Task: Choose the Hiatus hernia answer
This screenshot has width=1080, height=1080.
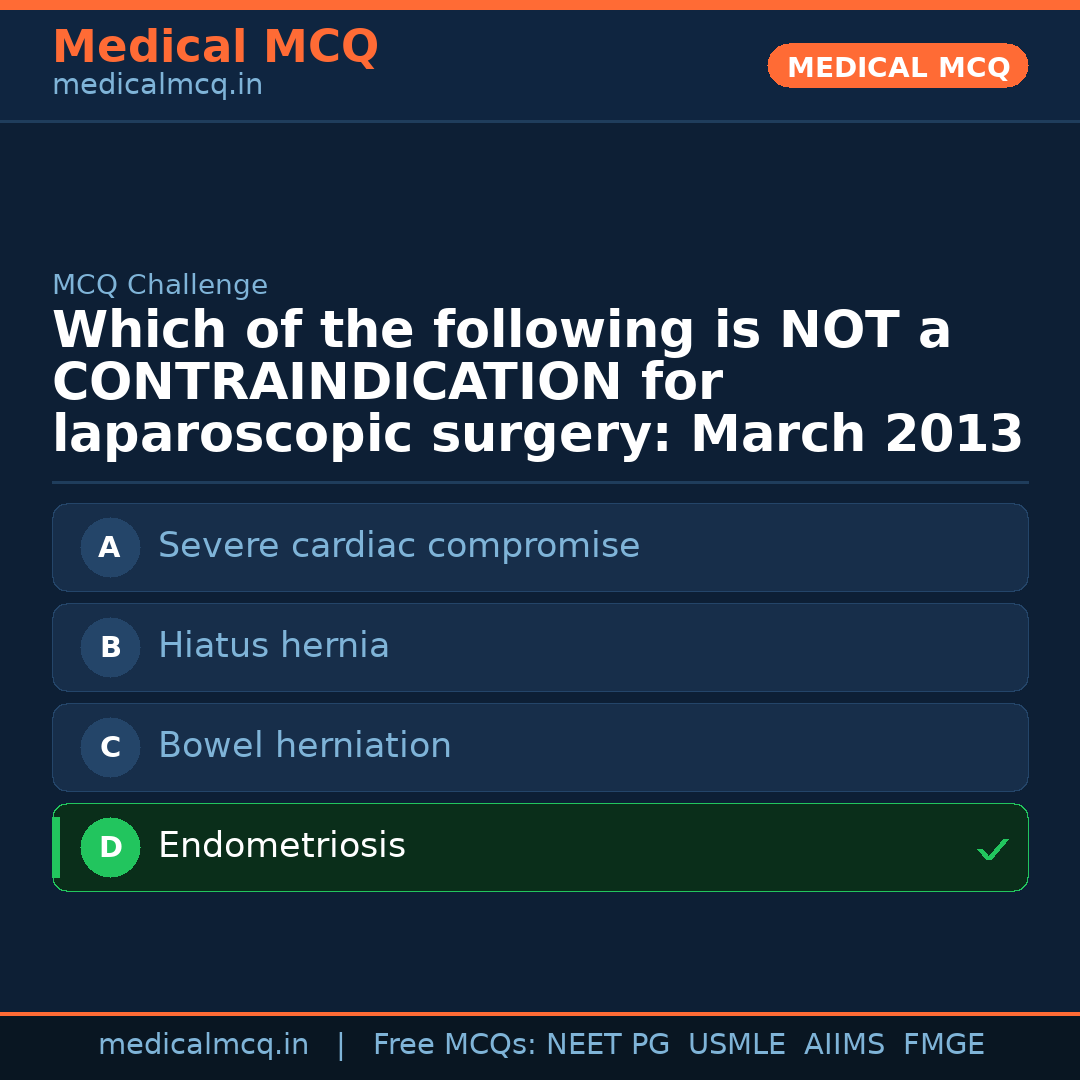Action: pyautogui.click(x=273, y=646)
